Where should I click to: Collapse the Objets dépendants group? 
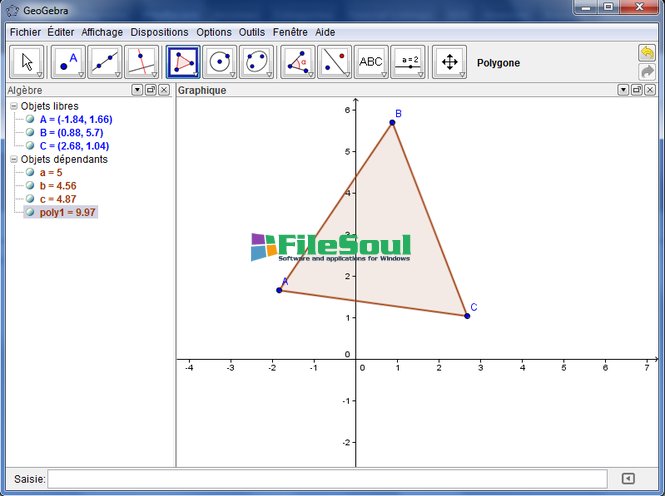(14, 159)
